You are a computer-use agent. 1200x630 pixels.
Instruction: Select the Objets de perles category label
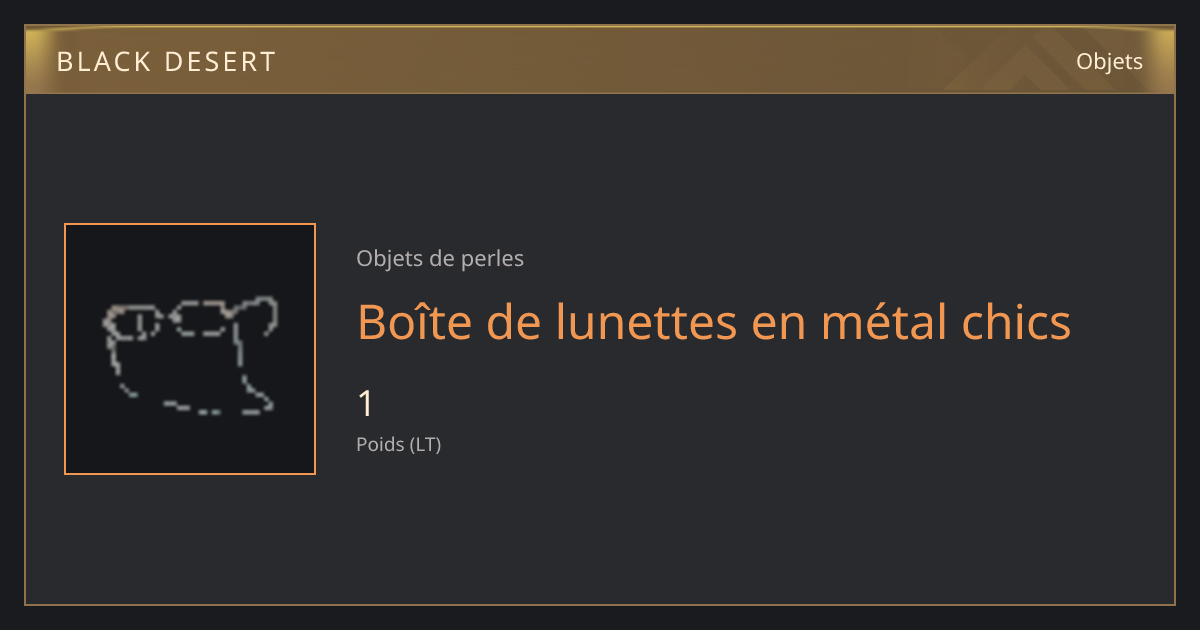[x=440, y=259]
